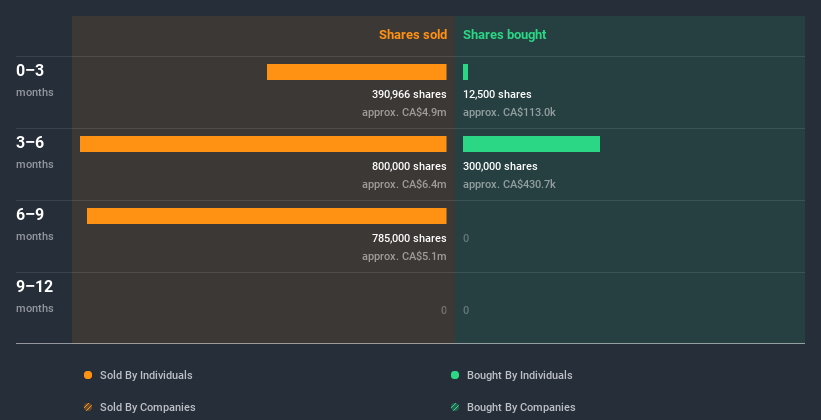821x420 pixels.
Task: Click the 785,000 shares value
Action: click(409, 238)
